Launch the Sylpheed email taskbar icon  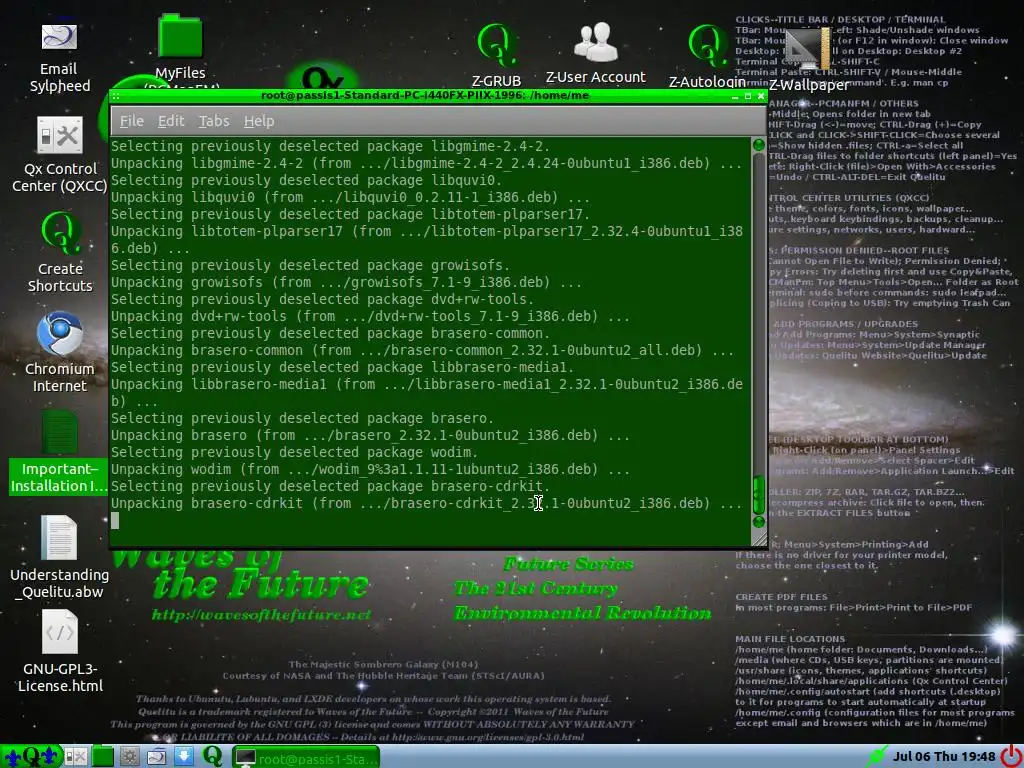click(156, 757)
